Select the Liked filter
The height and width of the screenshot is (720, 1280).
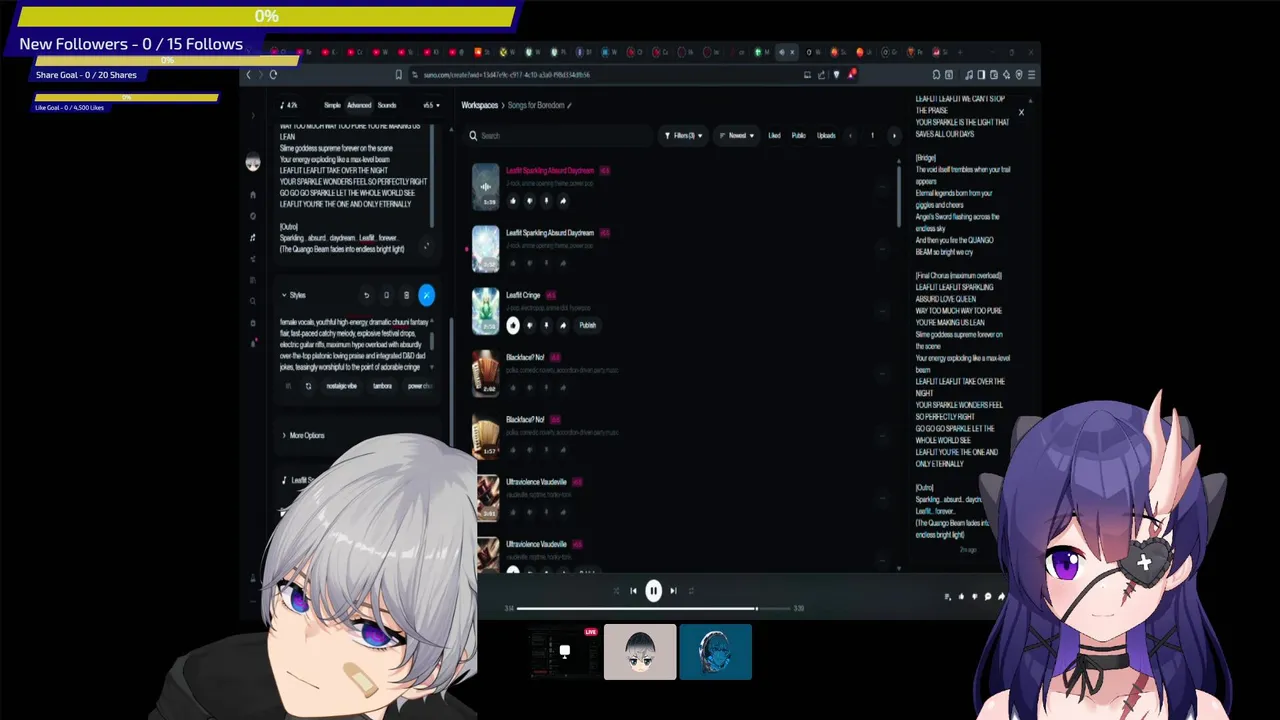(774, 135)
